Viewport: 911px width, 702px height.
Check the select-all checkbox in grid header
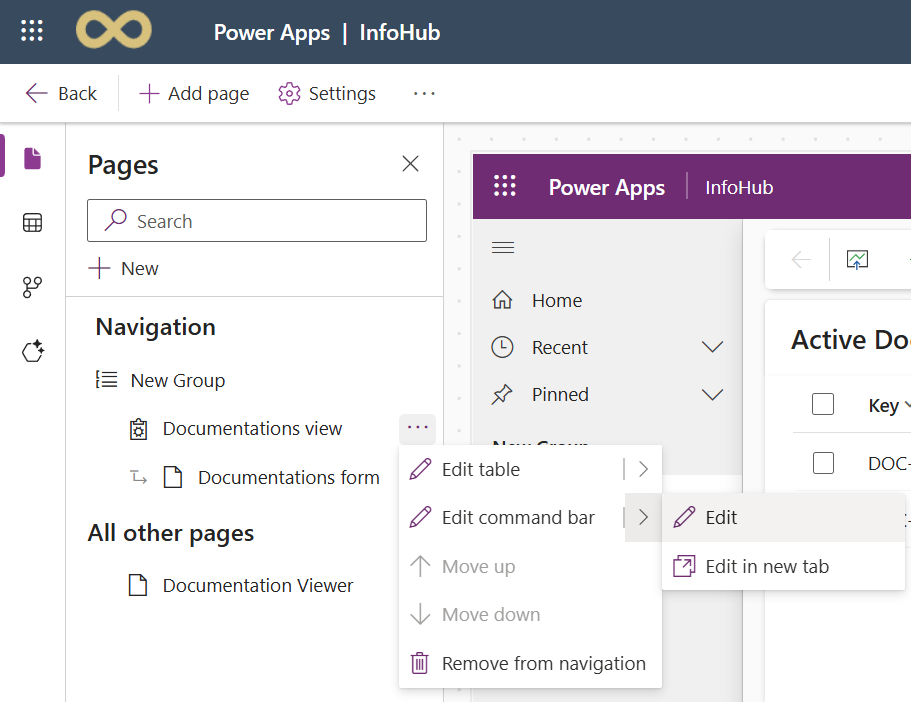(x=823, y=404)
